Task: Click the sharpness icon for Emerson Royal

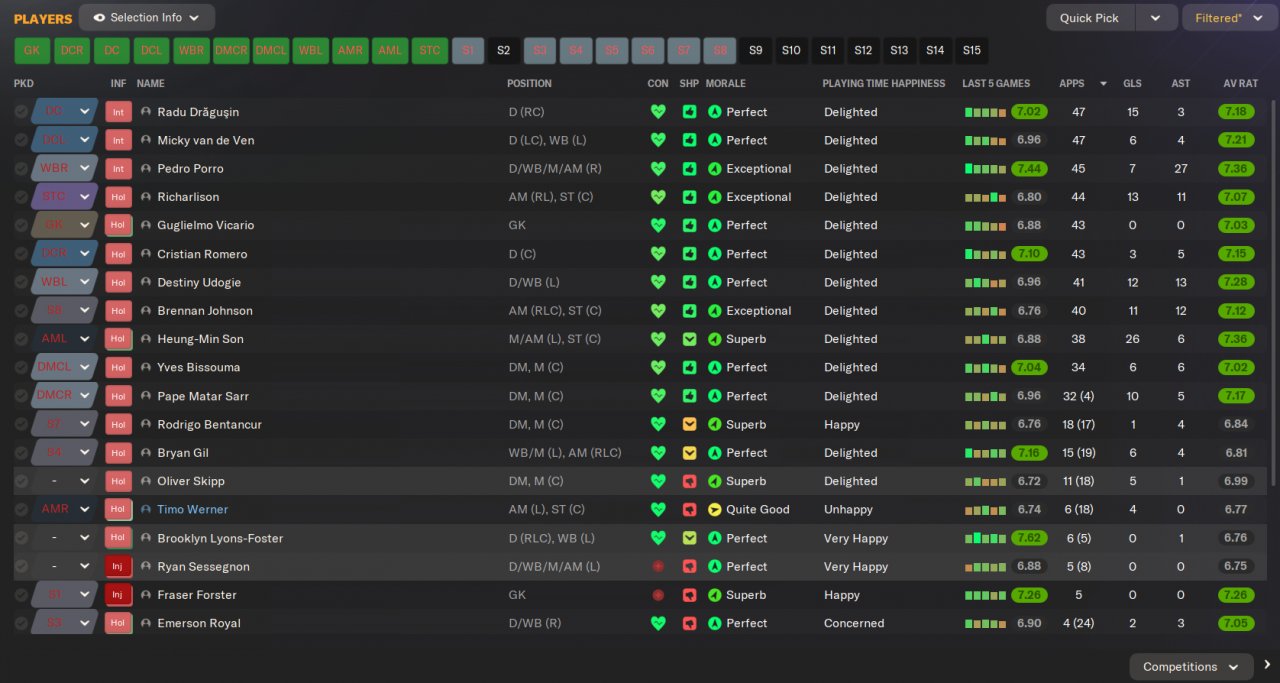Action: point(689,623)
